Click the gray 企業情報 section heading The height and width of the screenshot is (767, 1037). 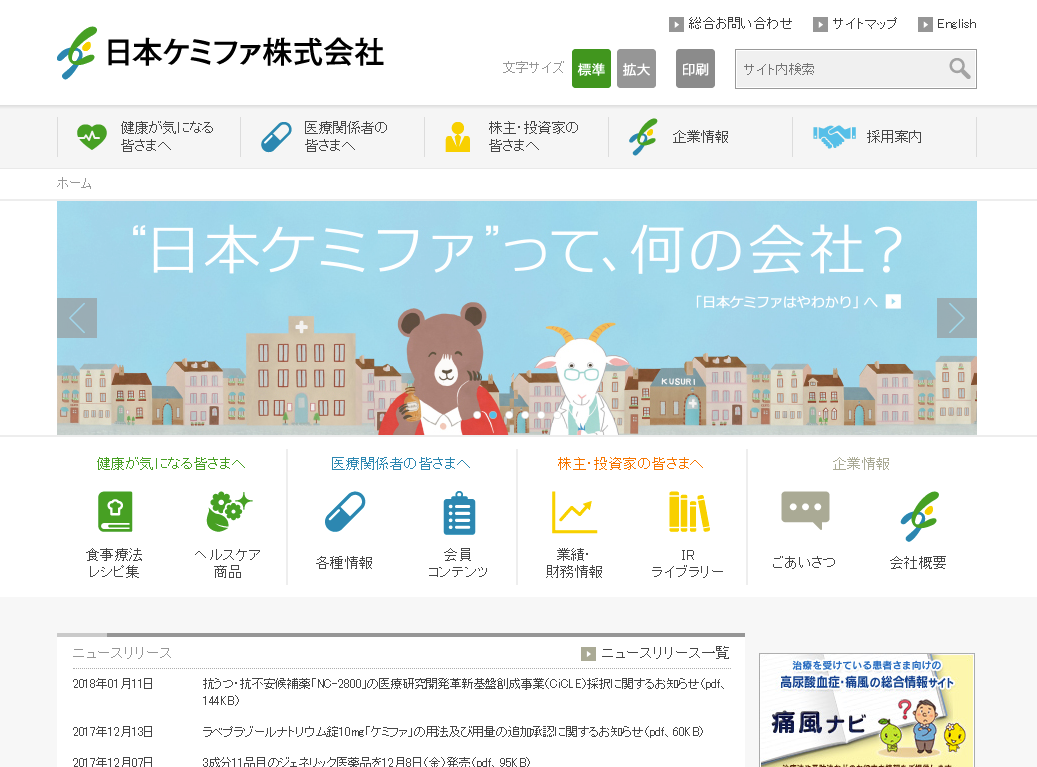(x=861, y=464)
